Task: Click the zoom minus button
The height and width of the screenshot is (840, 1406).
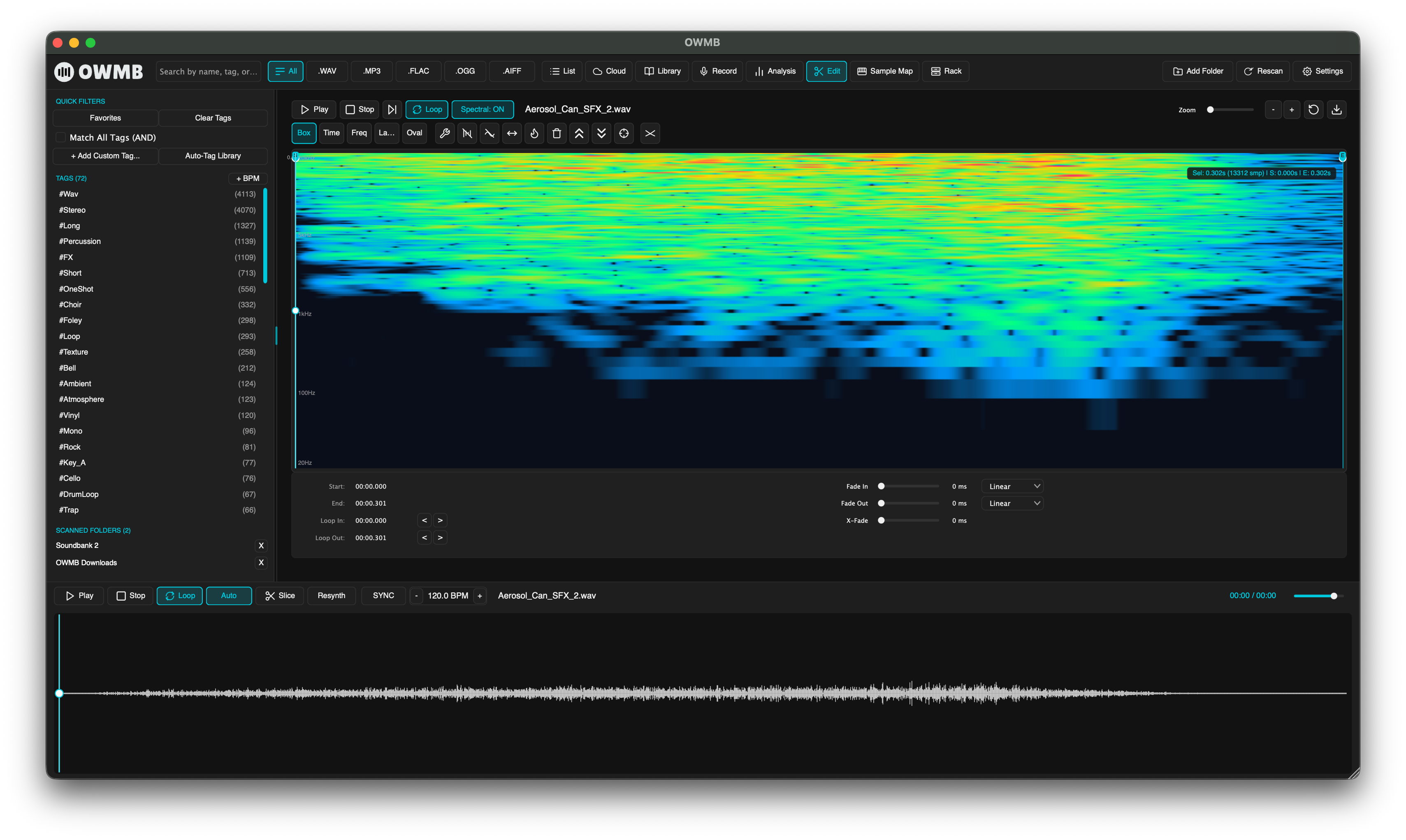Action: click(1273, 109)
